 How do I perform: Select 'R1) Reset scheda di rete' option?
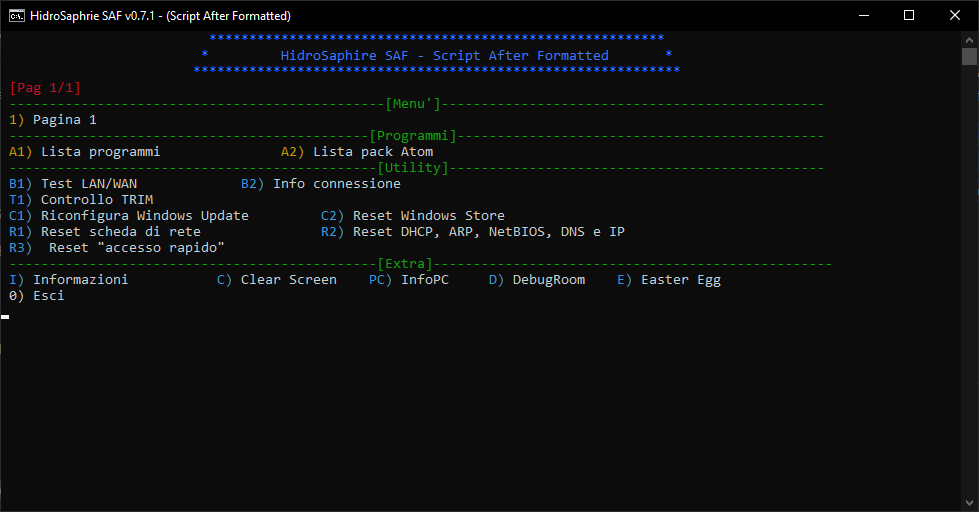pyautogui.click(x=105, y=232)
